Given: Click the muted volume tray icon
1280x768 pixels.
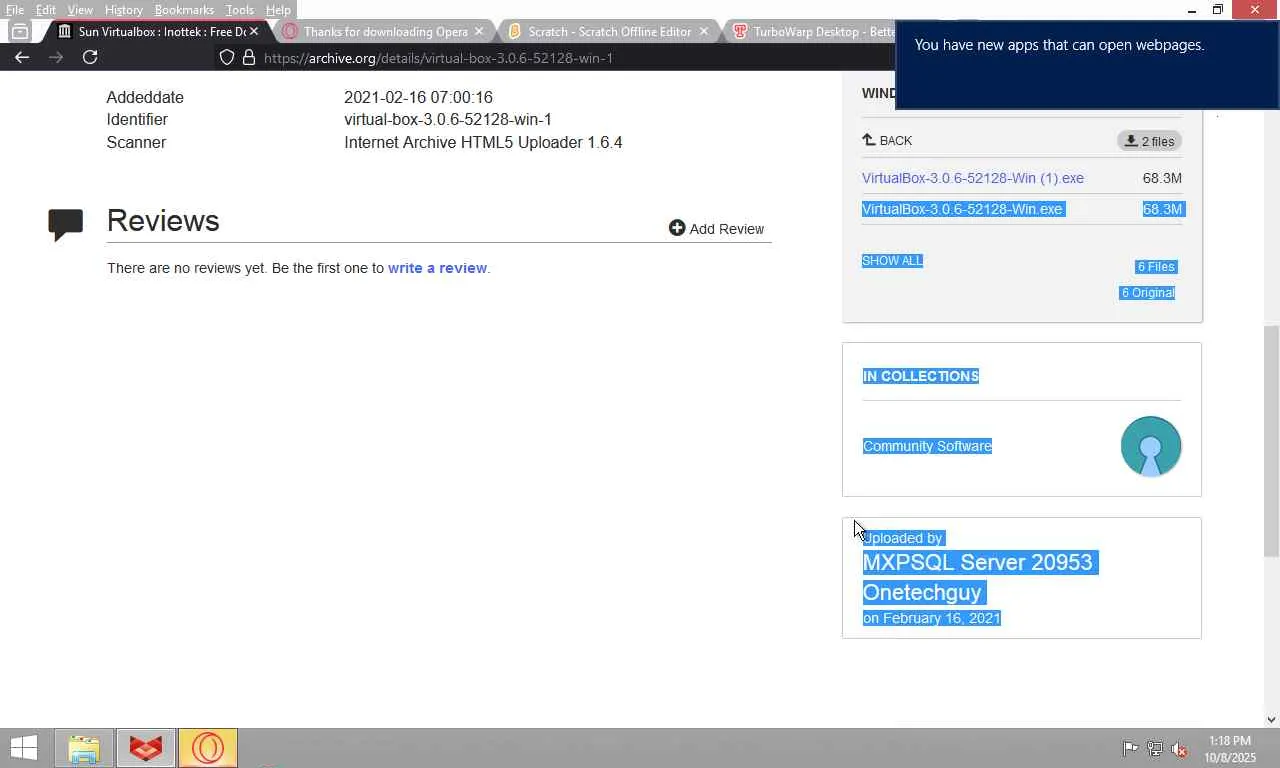Looking at the screenshot, I should tap(1180, 748).
